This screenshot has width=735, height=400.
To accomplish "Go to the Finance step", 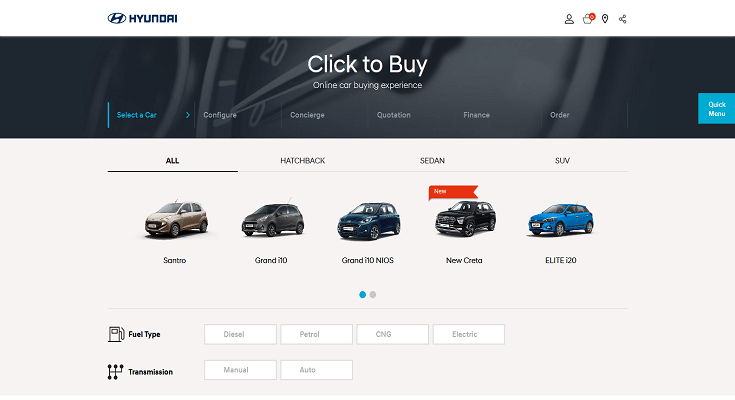I will click(476, 115).
